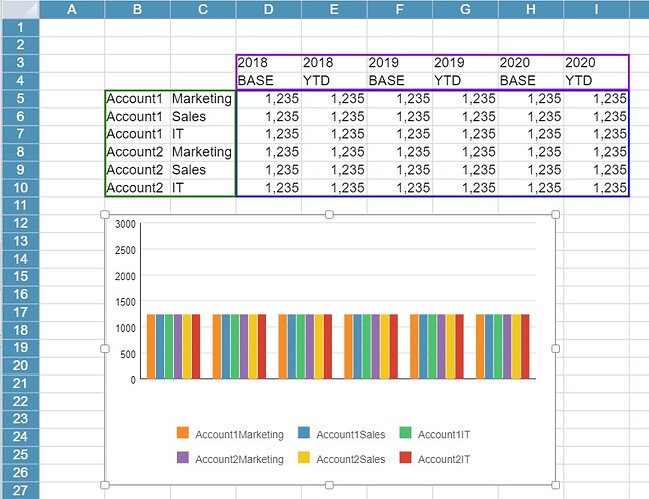The image size is (649, 499).
Task: Select column A header
Action: [x=71, y=9]
